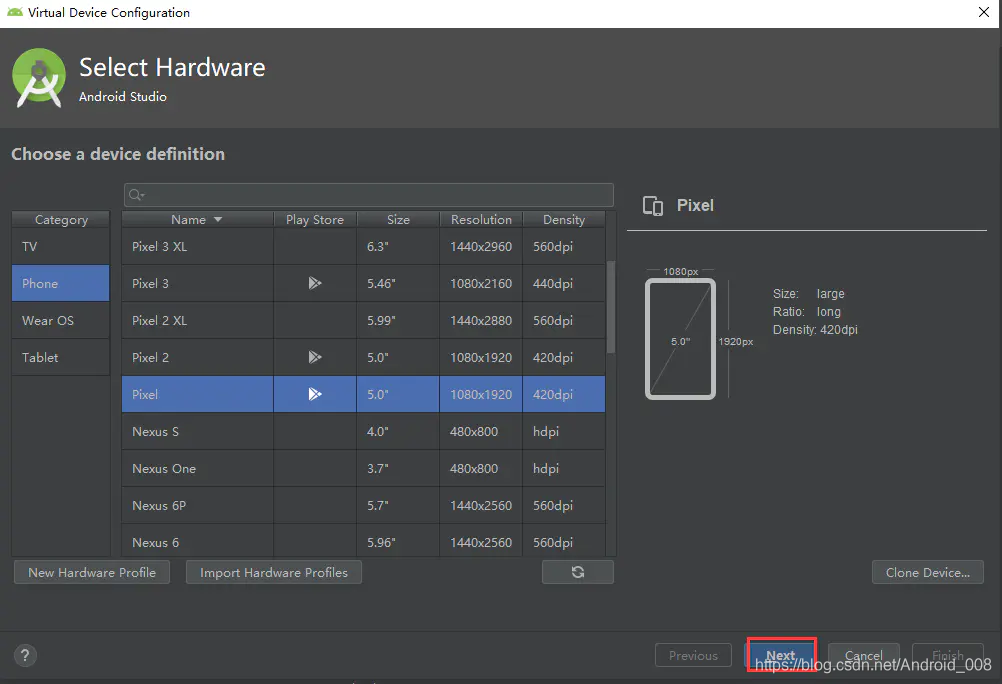
Task: Click the 5.46" size cell
Action: click(x=397, y=283)
